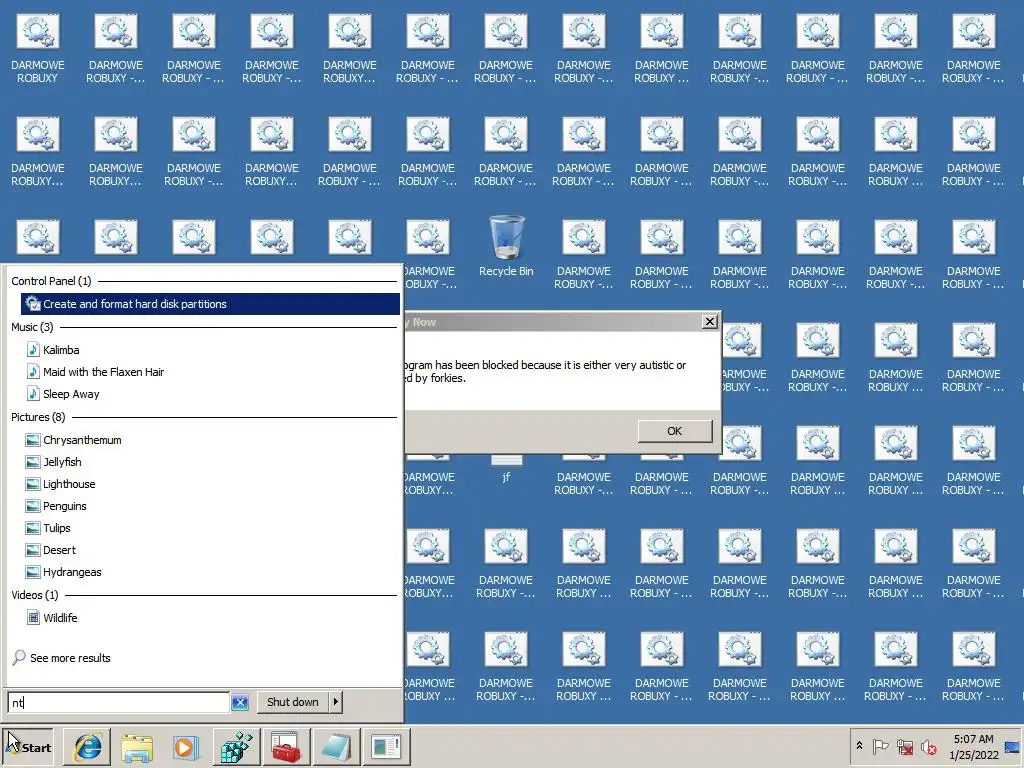Open the Lighthouse picture result
1024x768 pixels.
click(69, 484)
